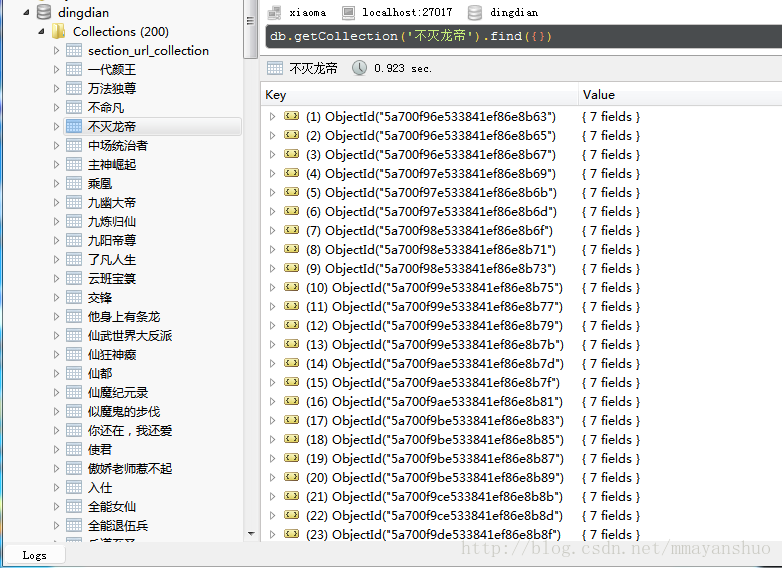Expand the 仙魔纪元录 collection node
This screenshot has width=782, height=568.
[x=56, y=392]
